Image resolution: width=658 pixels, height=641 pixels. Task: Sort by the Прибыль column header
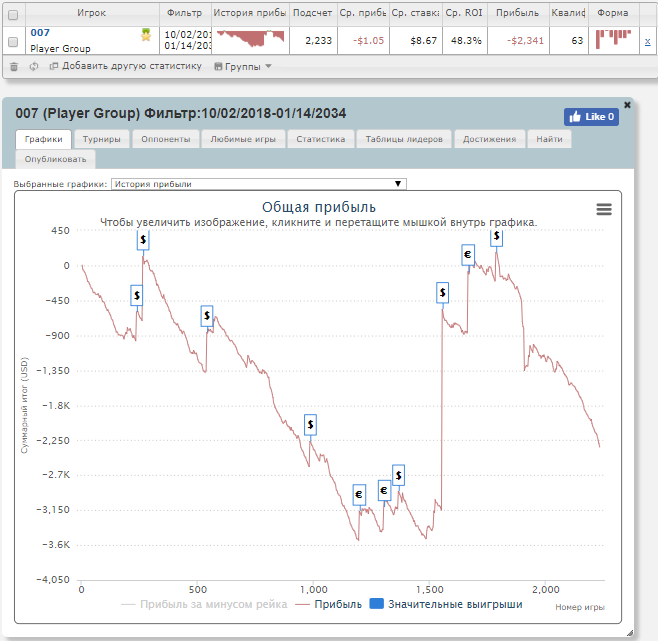(x=517, y=13)
